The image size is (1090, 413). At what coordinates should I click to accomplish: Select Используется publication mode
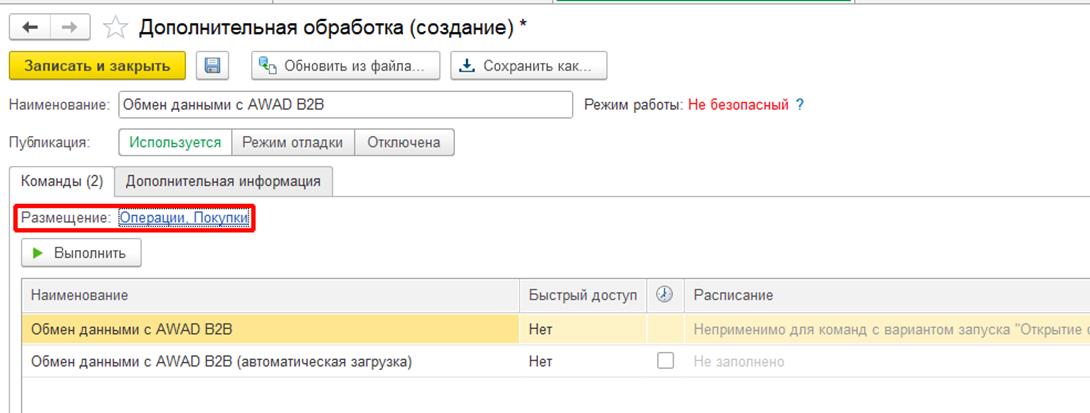[175, 142]
